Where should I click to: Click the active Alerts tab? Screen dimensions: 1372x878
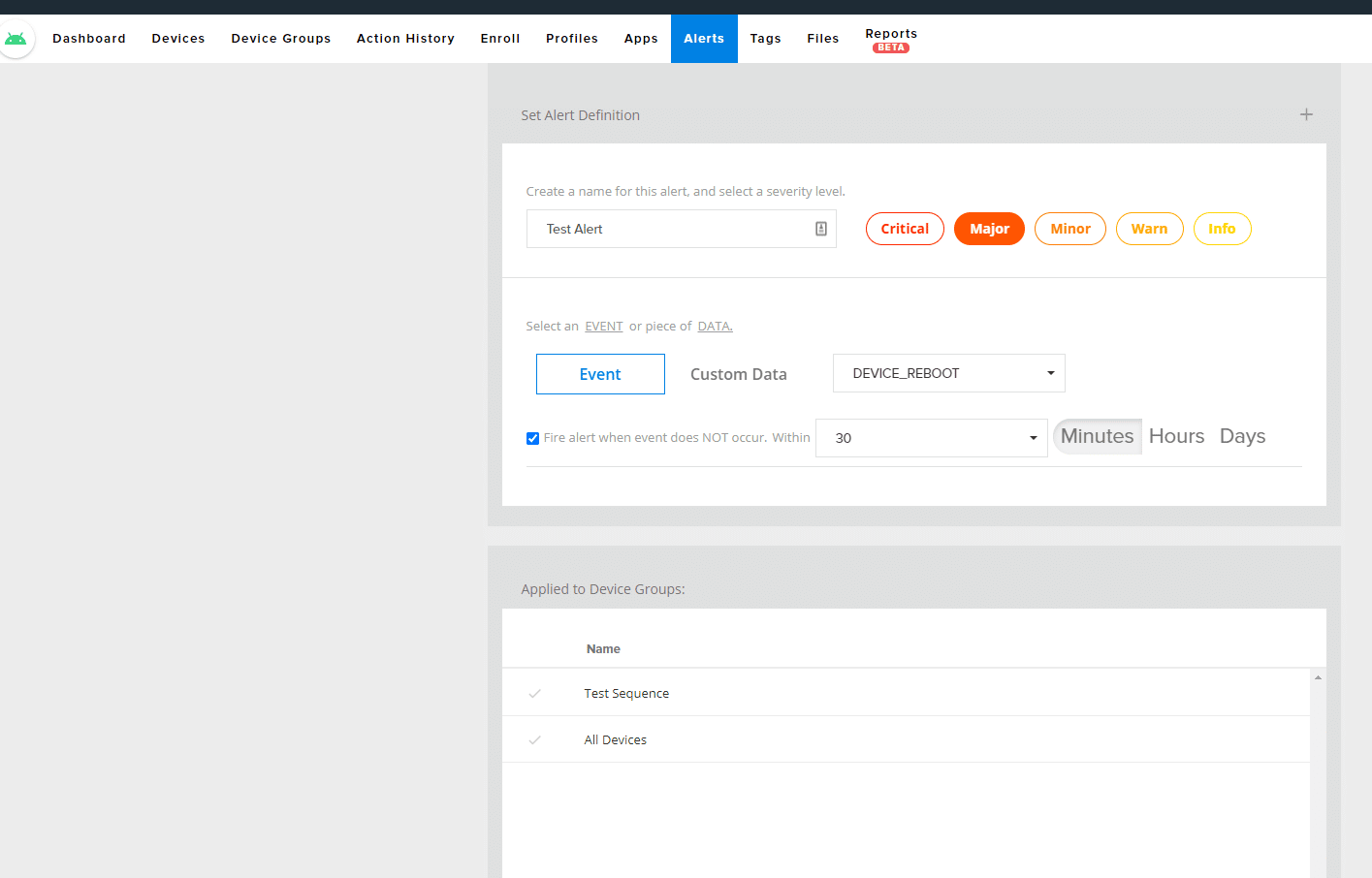pyautogui.click(x=704, y=39)
